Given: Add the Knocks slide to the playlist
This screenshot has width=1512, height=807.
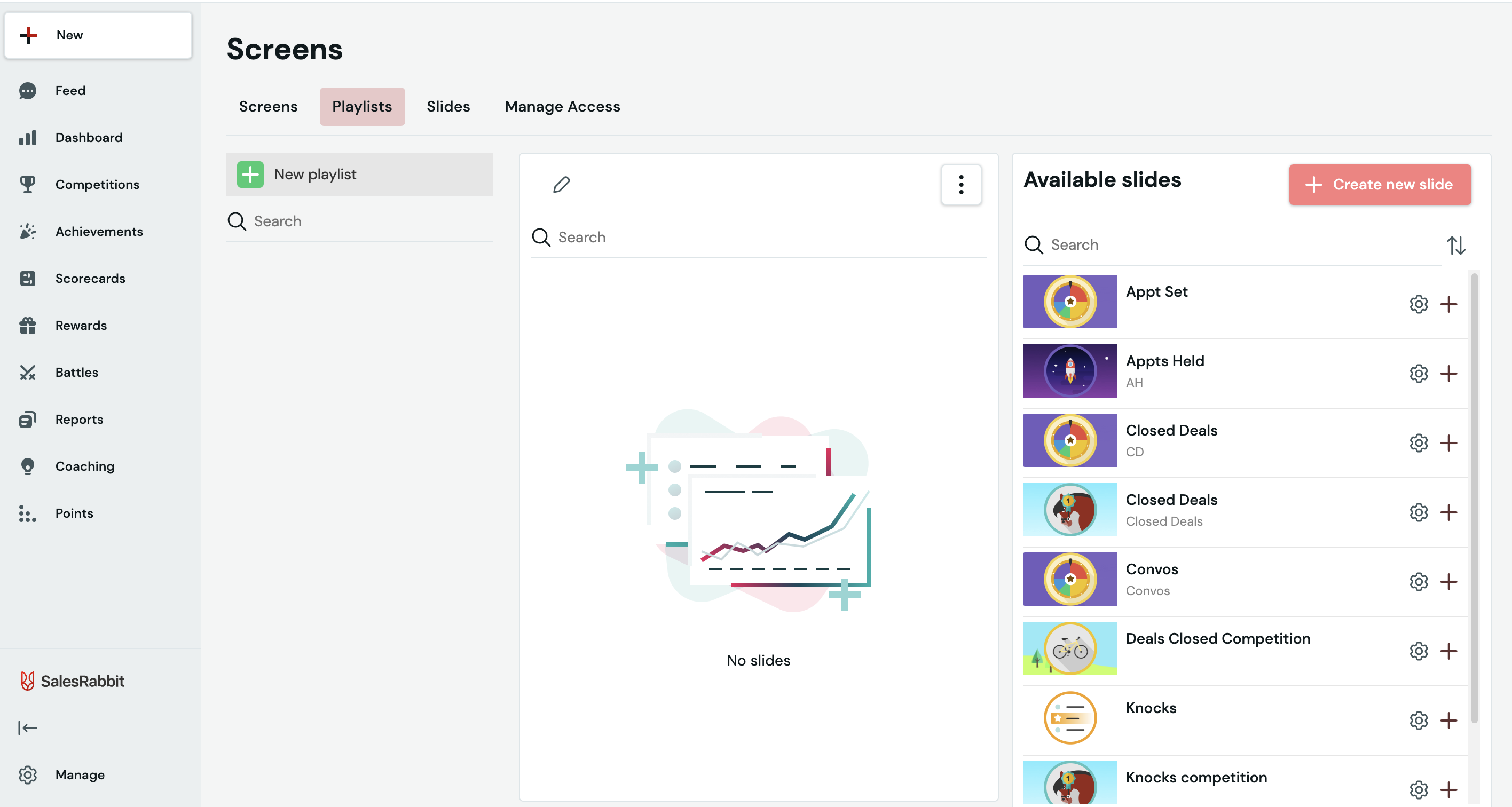Looking at the screenshot, I should pos(1448,720).
